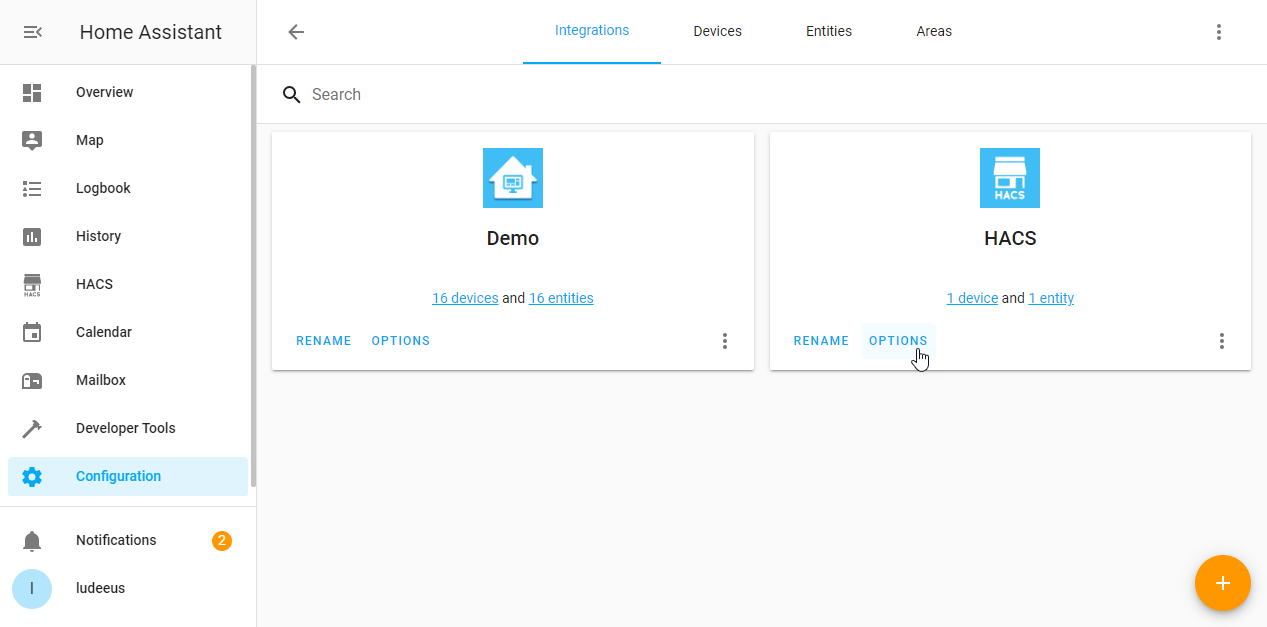The width and height of the screenshot is (1267, 627).
Task: Follow the 1 device link on HACS
Action: coord(972,298)
